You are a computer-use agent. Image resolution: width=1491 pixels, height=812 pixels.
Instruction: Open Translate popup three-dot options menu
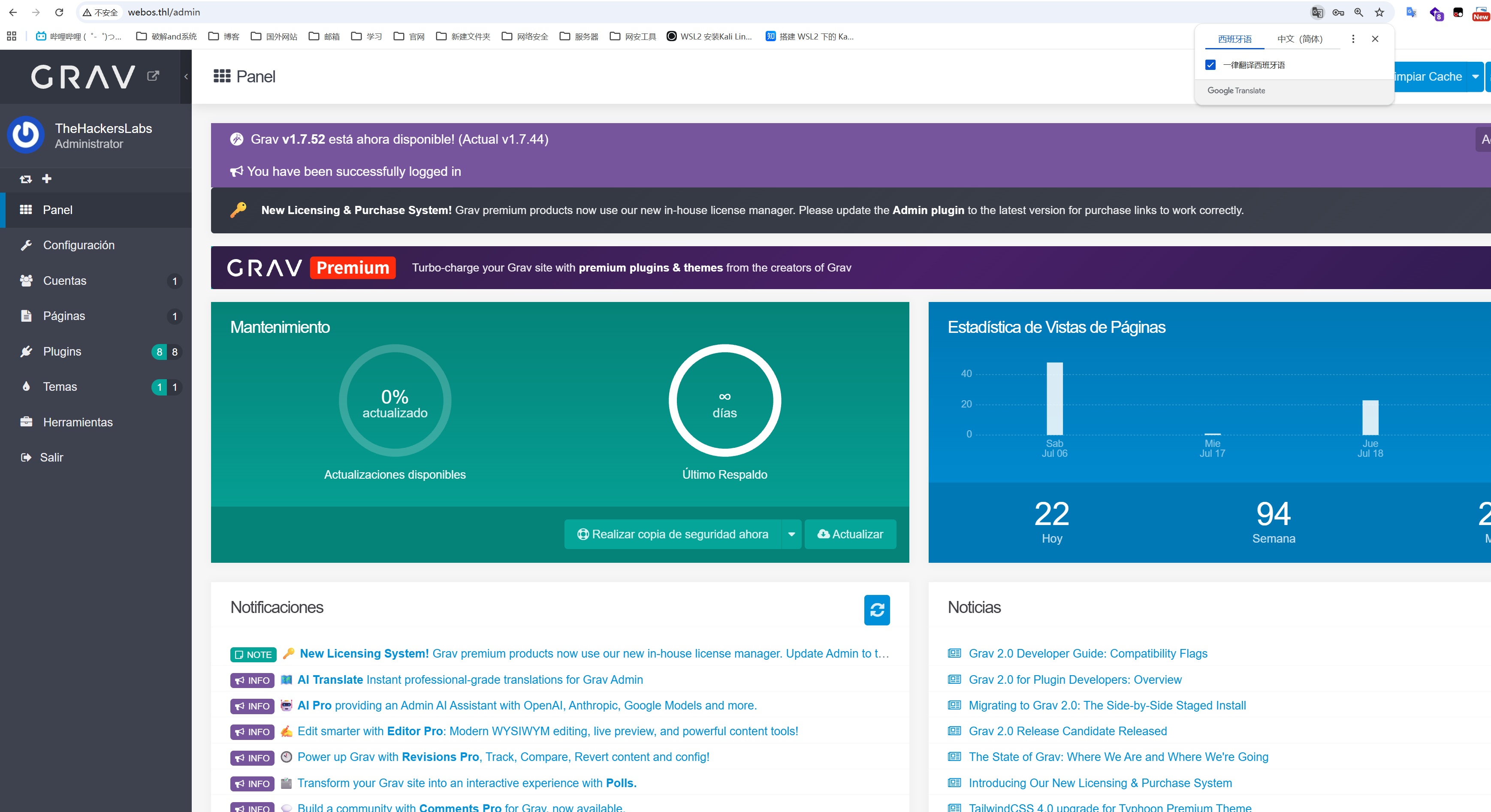[x=1352, y=39]
